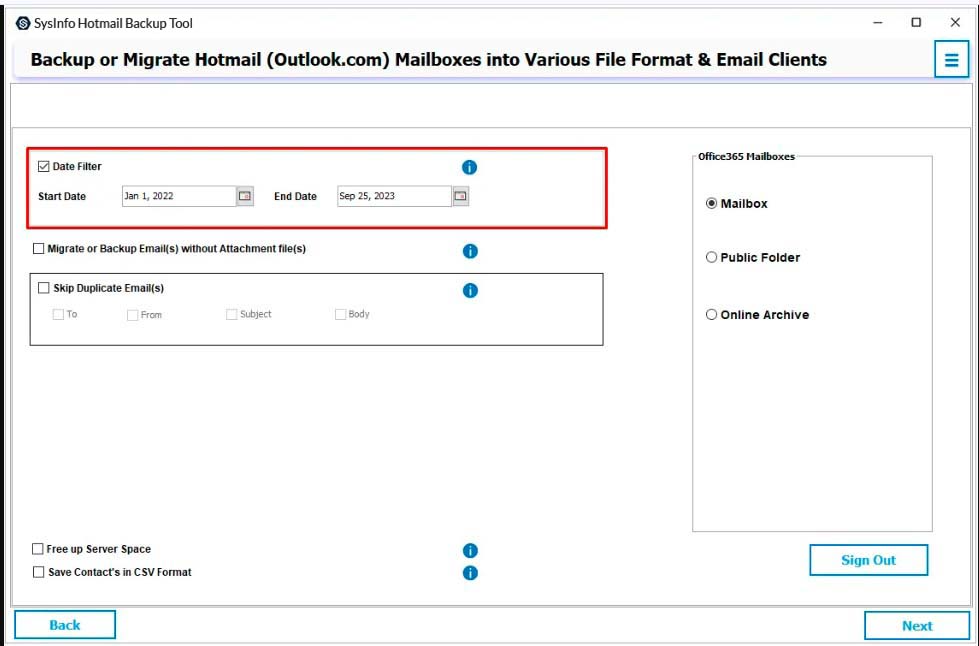Click info icon beside Skip Duplicate Email(s)
This screenshot has height=646, width=979.
(470, 290)
